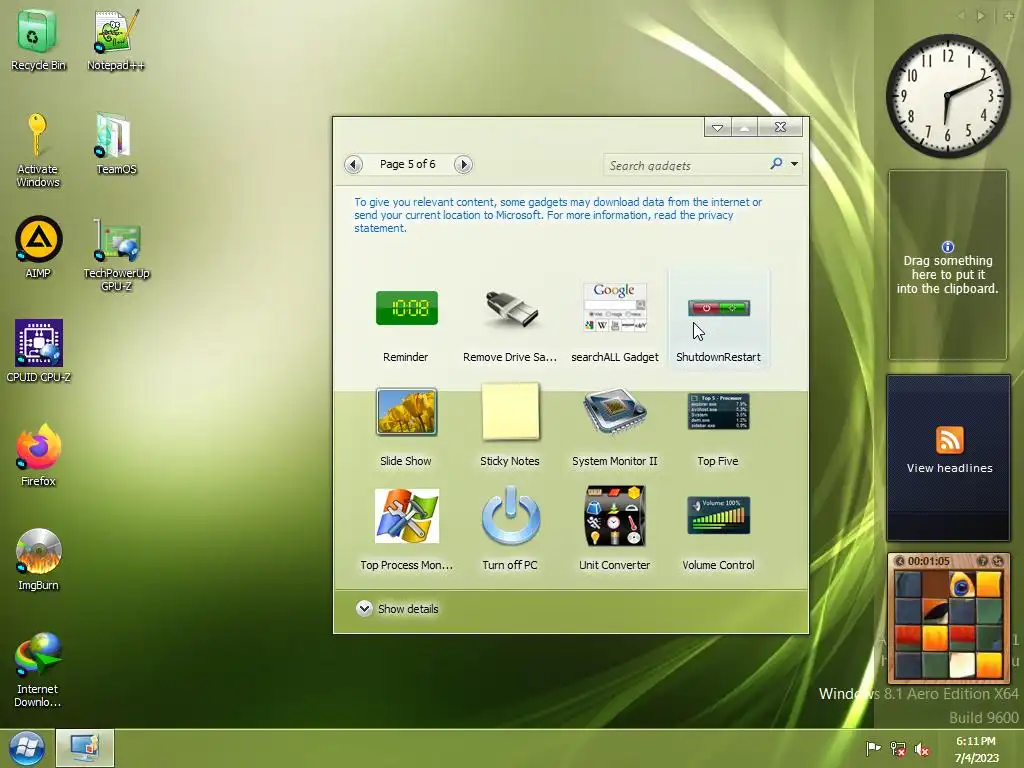Screen dimensions: 1024x768
Task: Select the ImgBurn desktop icon
Action: (x=38, y=560)
